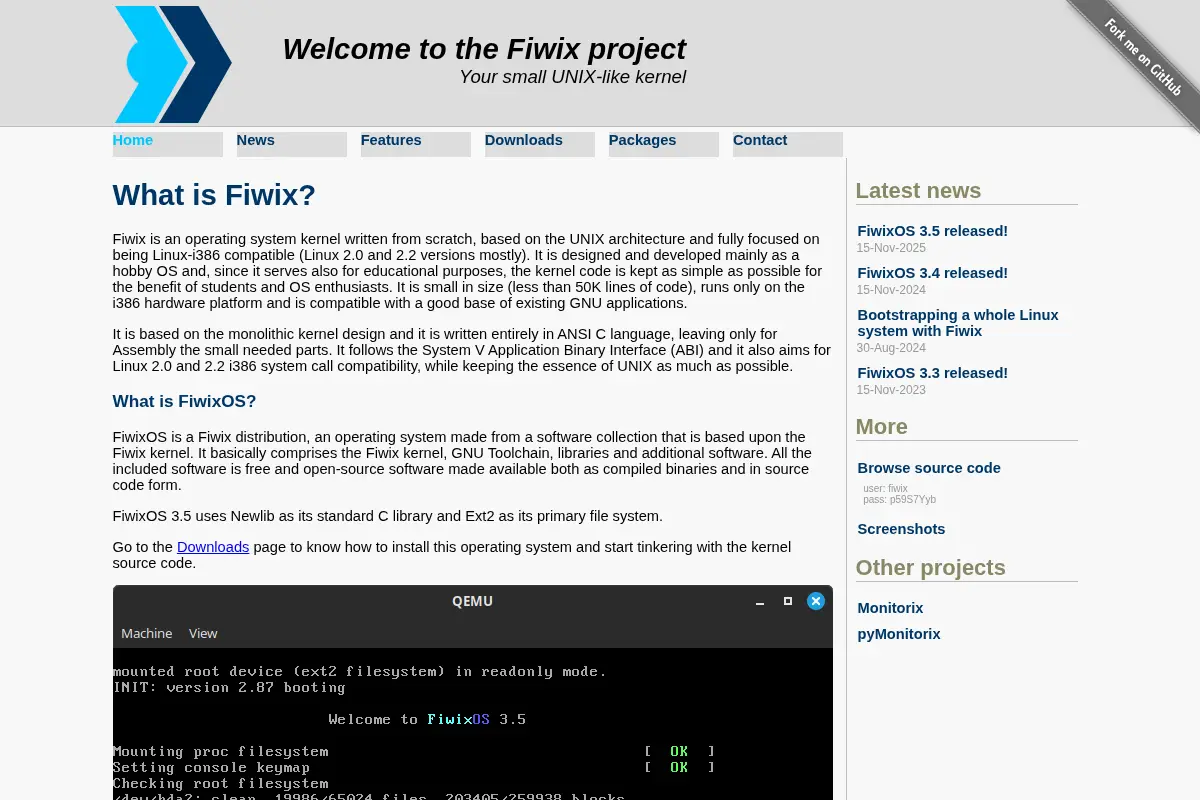Click the Fiwix blue chevron logo
The height and width of the screenshot is (800, 1200).
[173, 64]
